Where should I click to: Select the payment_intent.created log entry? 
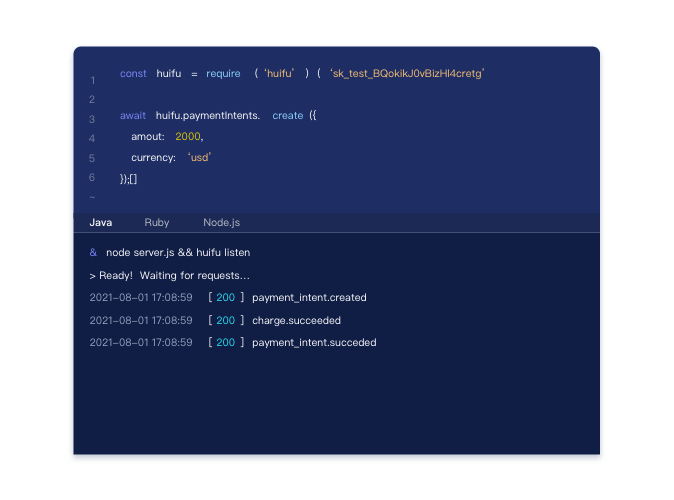tap(309, 298)
